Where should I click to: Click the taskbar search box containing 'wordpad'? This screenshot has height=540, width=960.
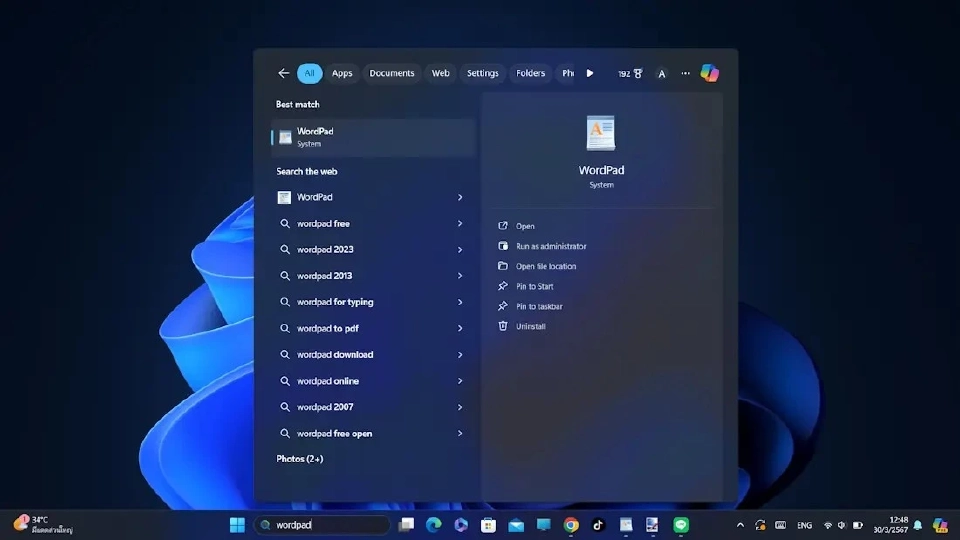[x=322, y=525]
